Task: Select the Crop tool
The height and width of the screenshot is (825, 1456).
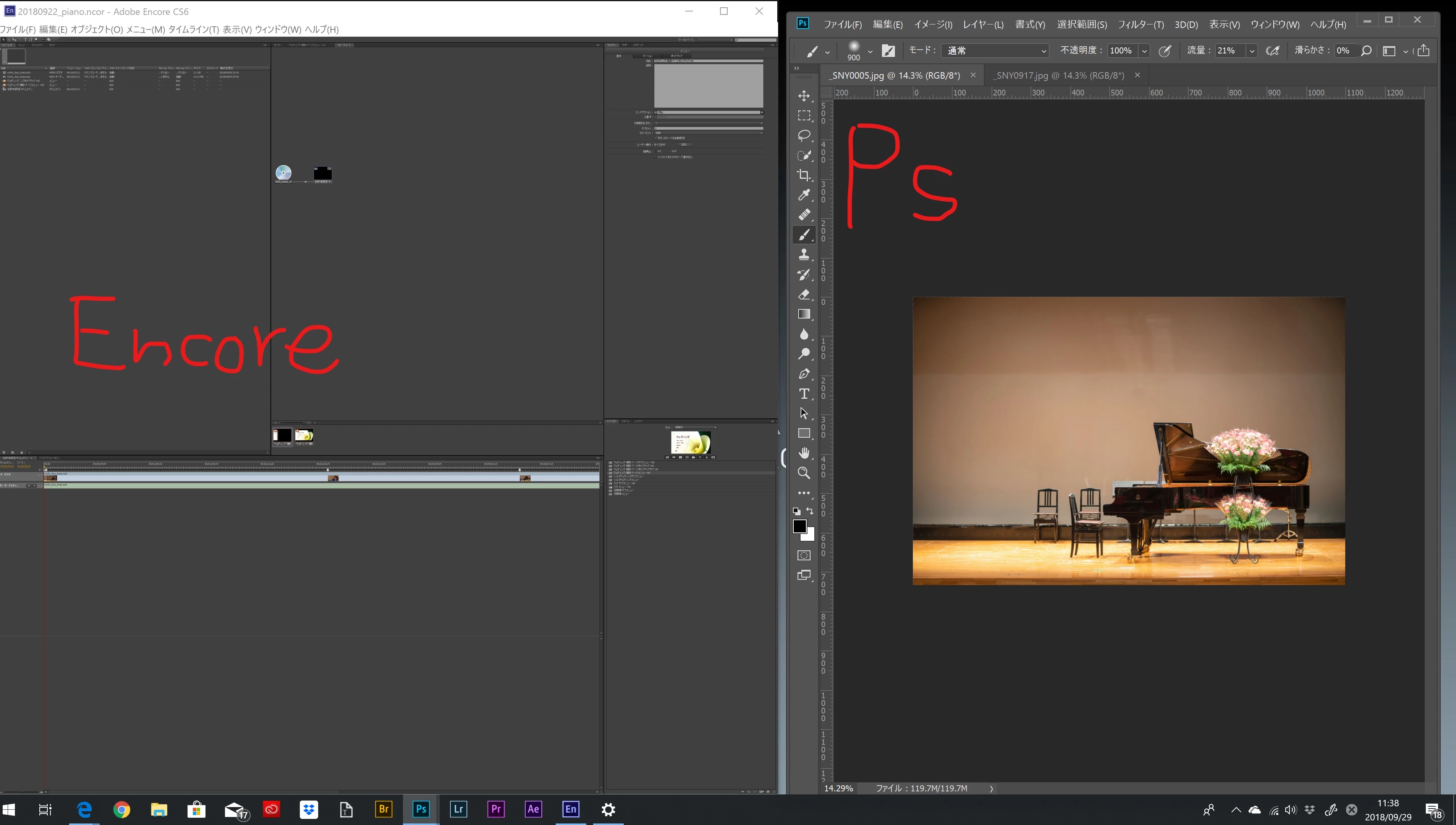Action: (x=804, y=175)
